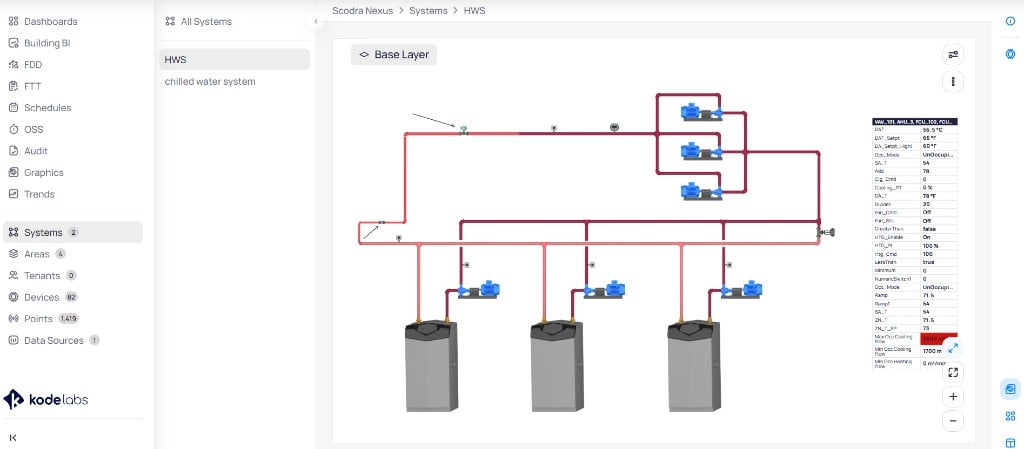Click the Graphics sidebar icon
1024x449 pixels.
pos(13,172)
